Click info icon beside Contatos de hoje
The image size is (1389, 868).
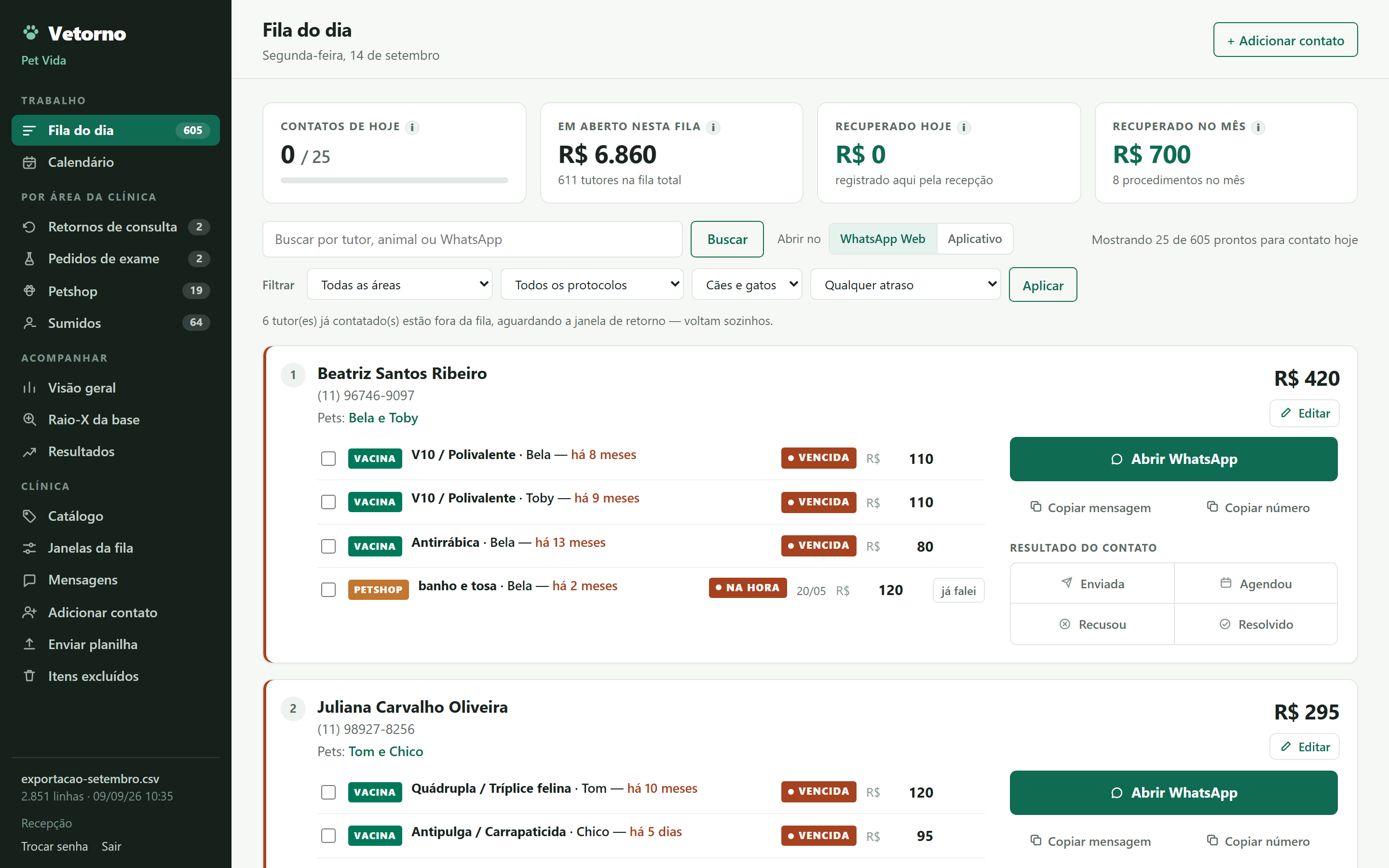coord(412,127)
